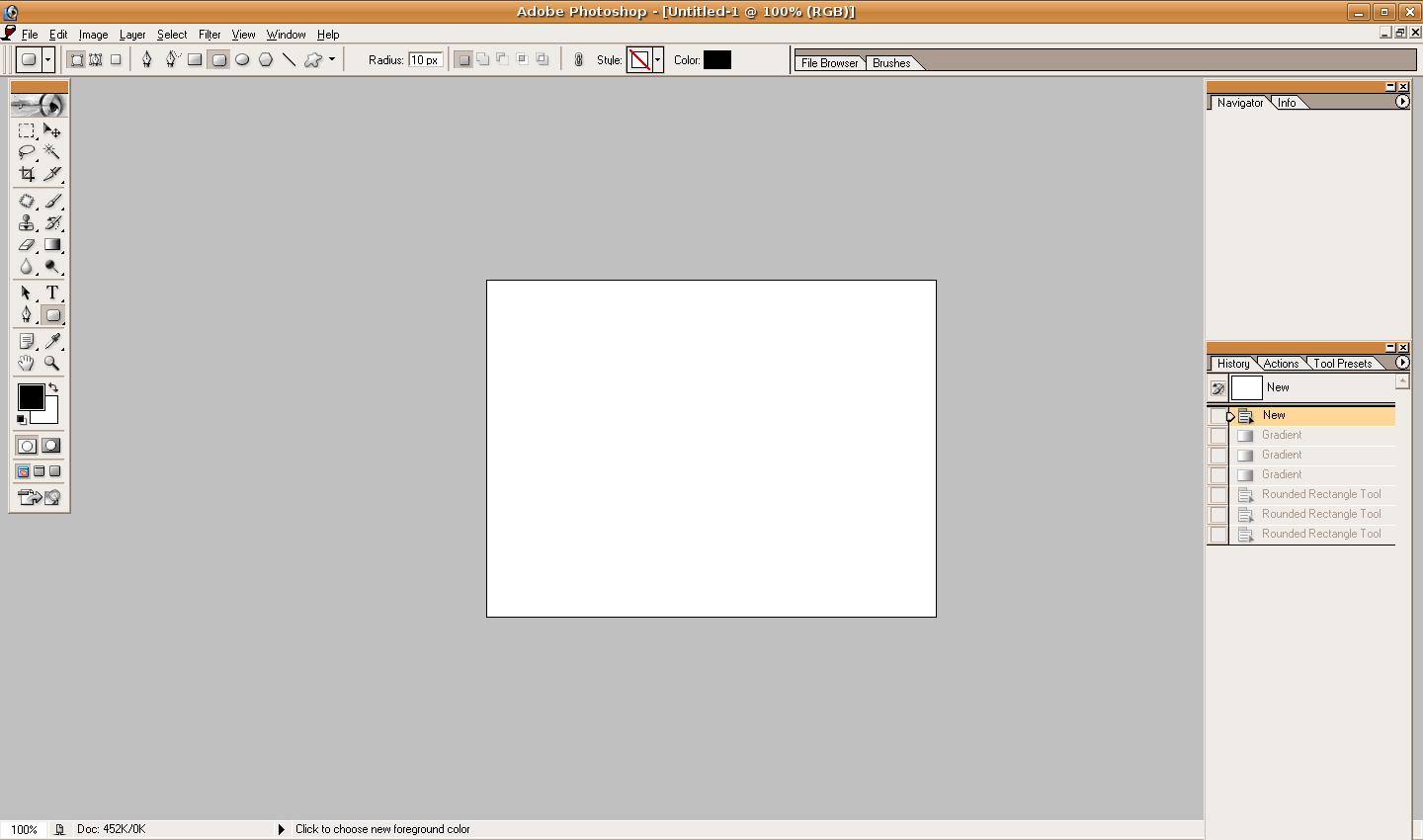Expand the History palette flyout menu

tap(1402, 363)
